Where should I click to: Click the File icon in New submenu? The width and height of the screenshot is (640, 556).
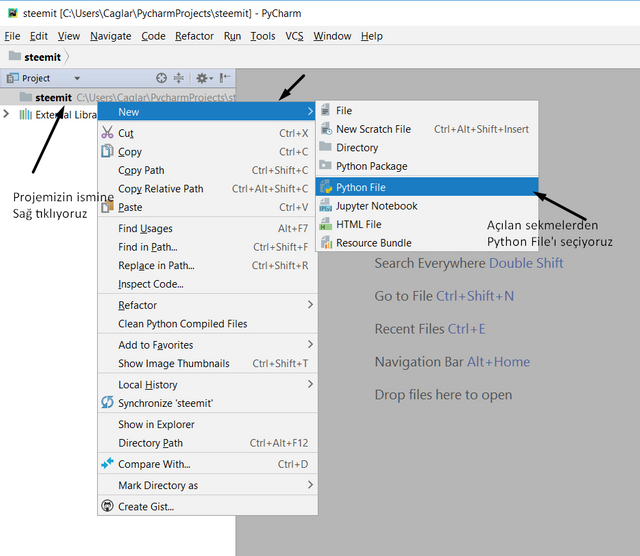click(x=325, y=110)
